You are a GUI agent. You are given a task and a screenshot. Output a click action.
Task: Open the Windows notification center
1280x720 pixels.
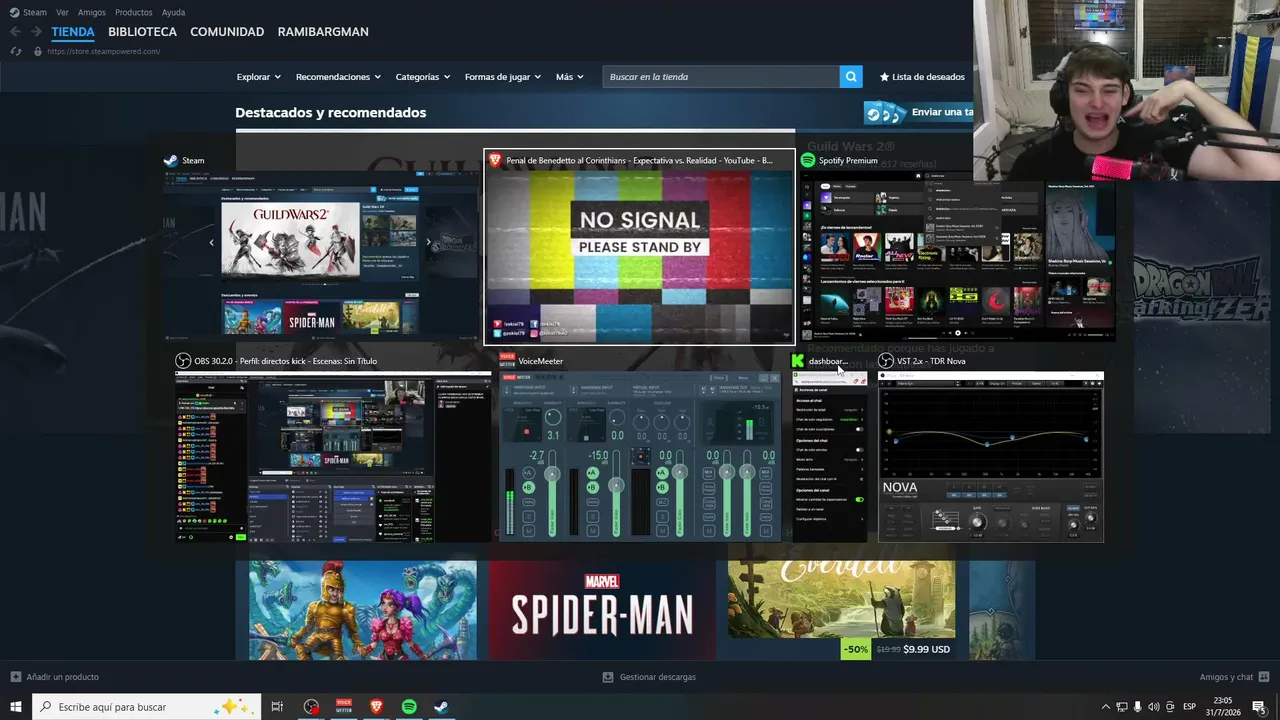pyautogui.click(x=1259, y=707)
